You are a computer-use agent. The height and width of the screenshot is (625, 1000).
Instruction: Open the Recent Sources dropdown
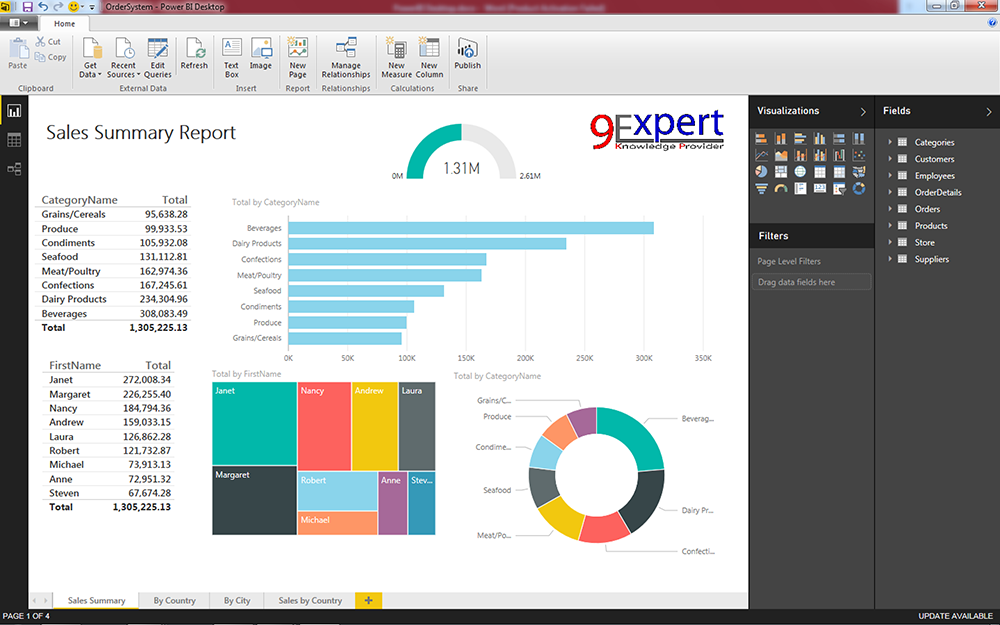click(123, 58)
